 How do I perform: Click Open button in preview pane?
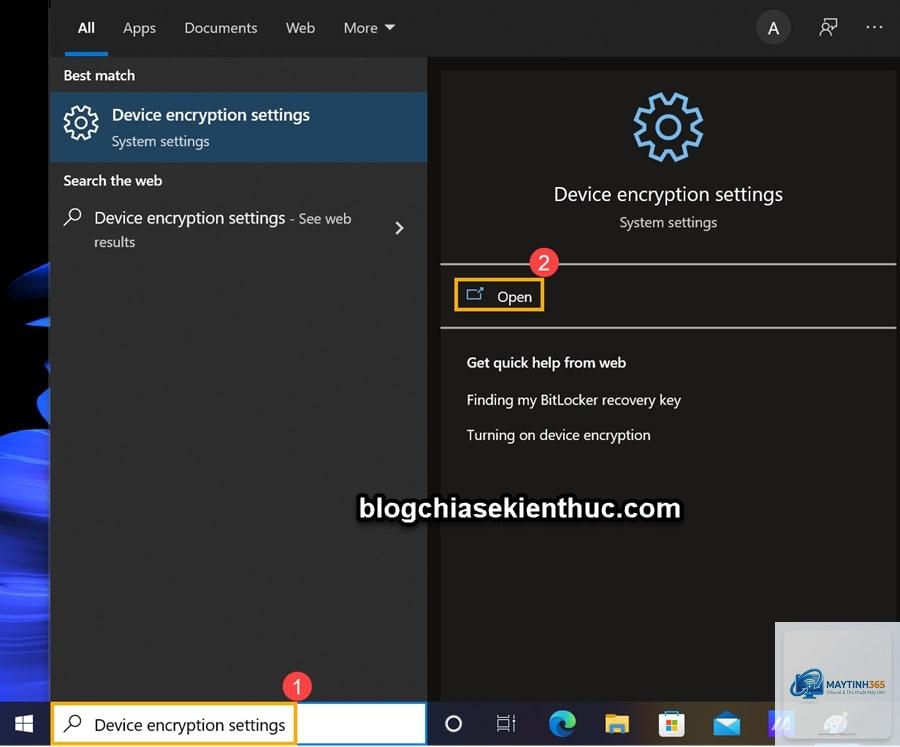click(x=499, y=296)
